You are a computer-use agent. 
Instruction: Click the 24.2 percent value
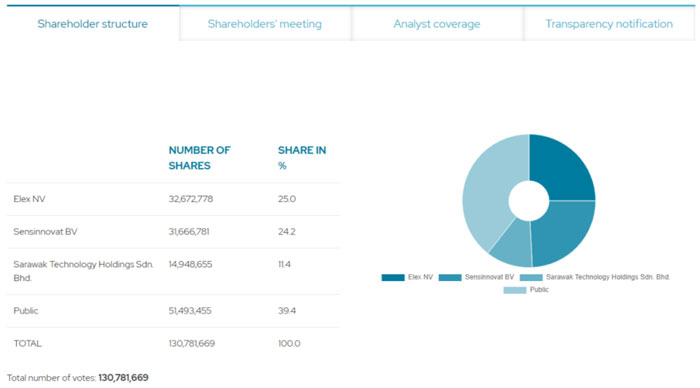coord(287,232)
